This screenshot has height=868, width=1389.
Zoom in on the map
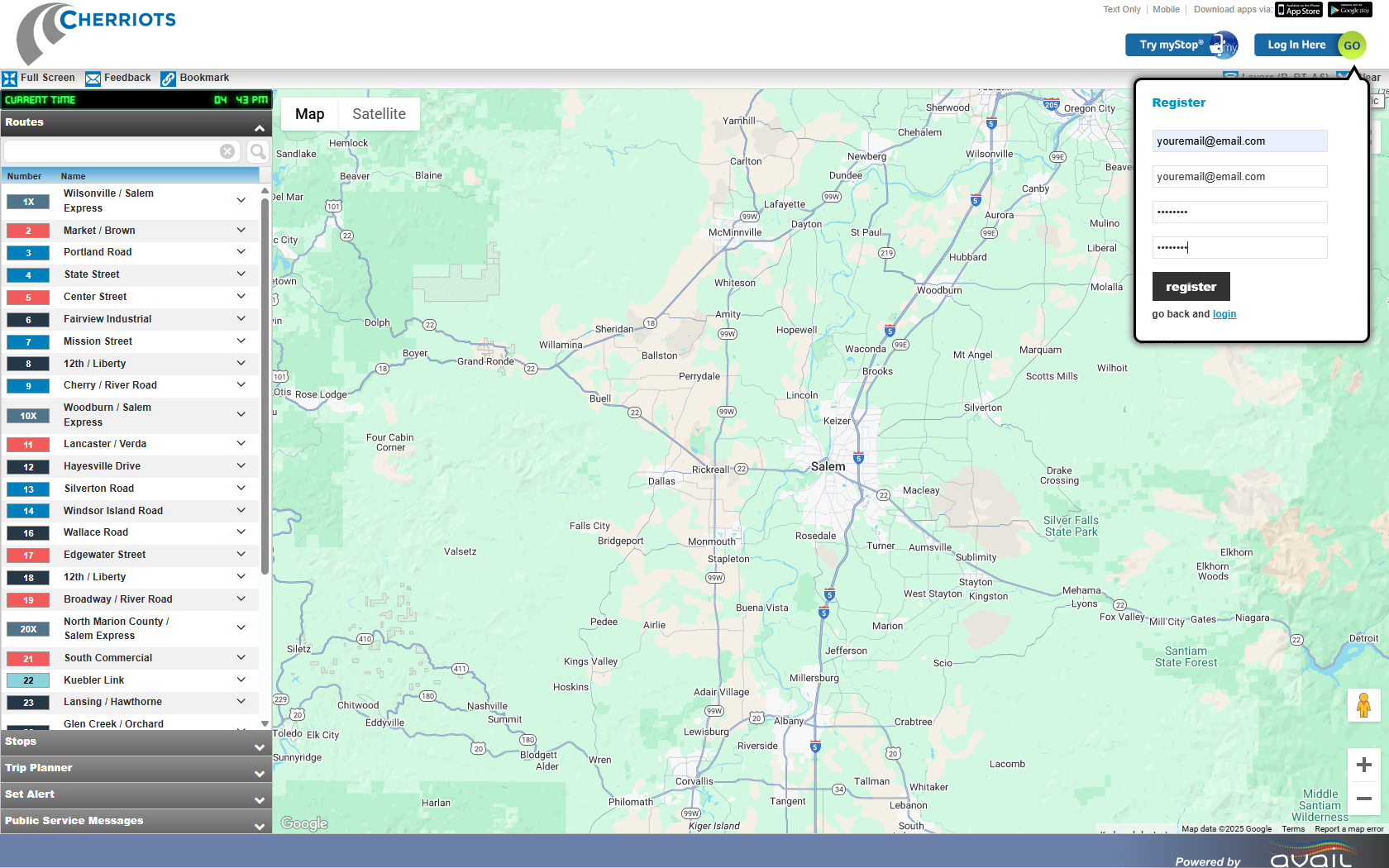tap(1363, 765)
